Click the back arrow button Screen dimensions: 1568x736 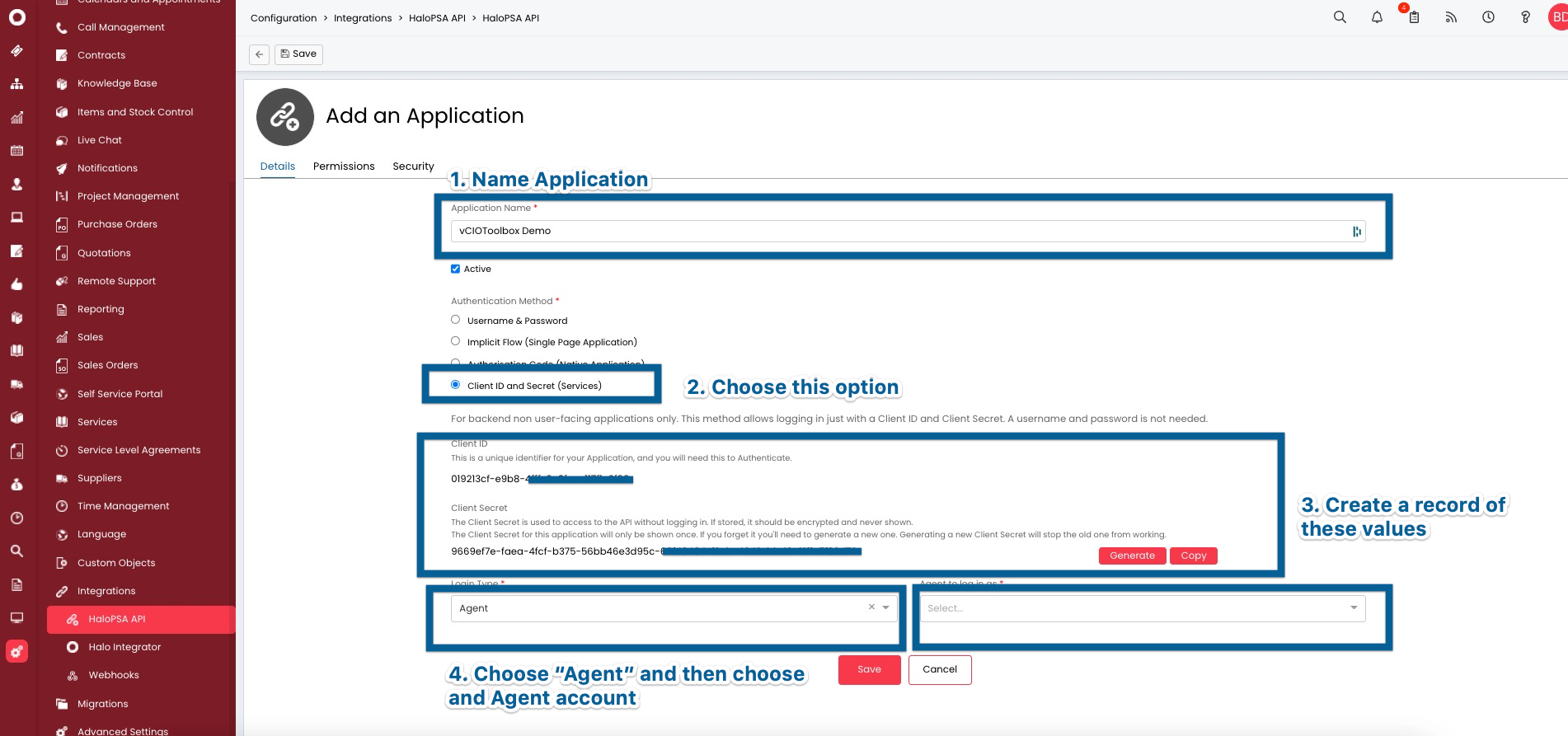point(260,54)
